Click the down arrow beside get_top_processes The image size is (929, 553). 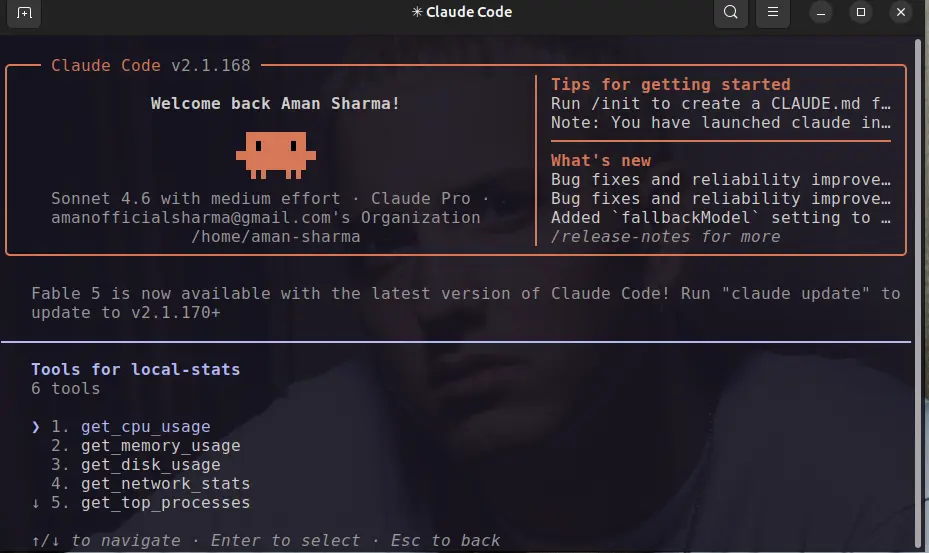[36, 503]
